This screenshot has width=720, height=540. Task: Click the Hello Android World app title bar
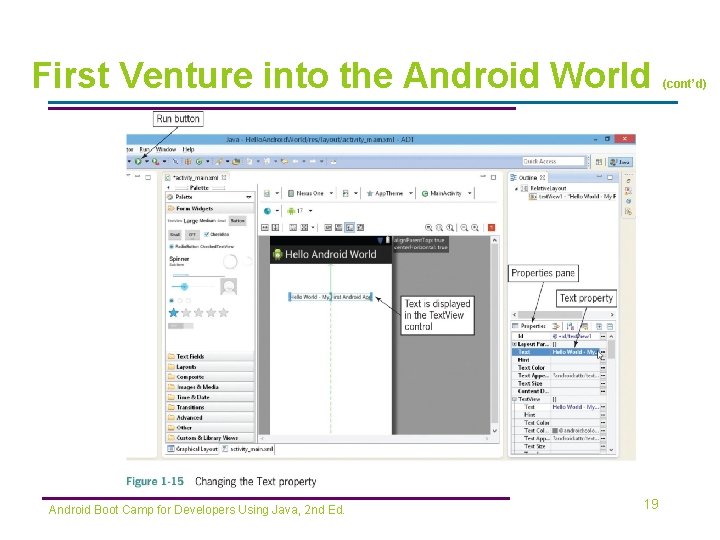click(x=331, y=254)
